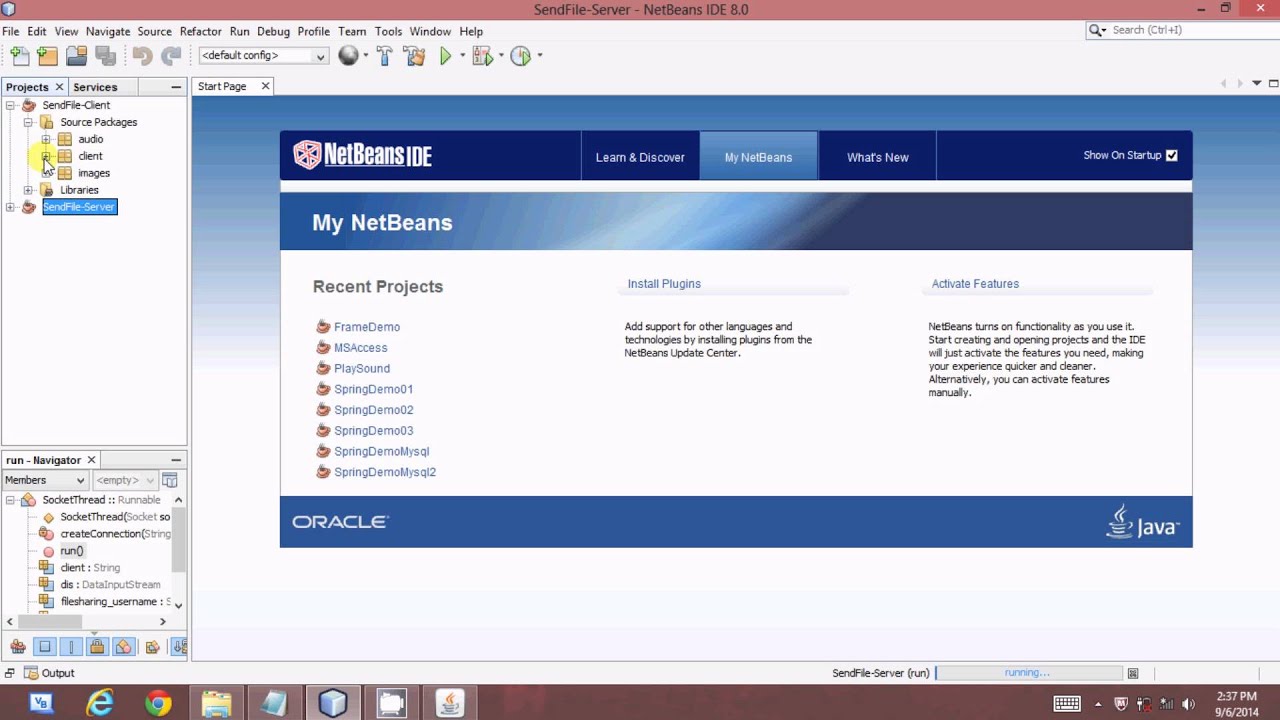This screenshot has height=720, width=1280.
Task: Click the Navigator Javadoc window icon
Action: [x=170, y=480]
